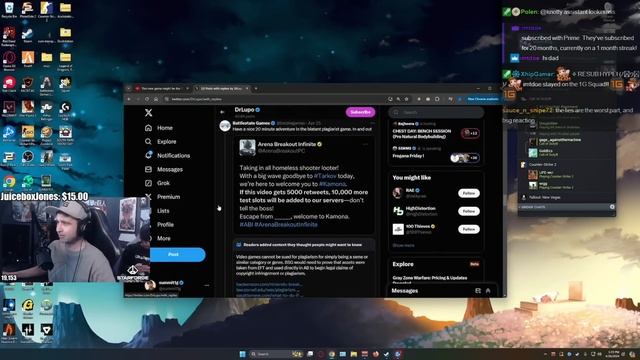Switch to the first browser tab

pos(161,88)
